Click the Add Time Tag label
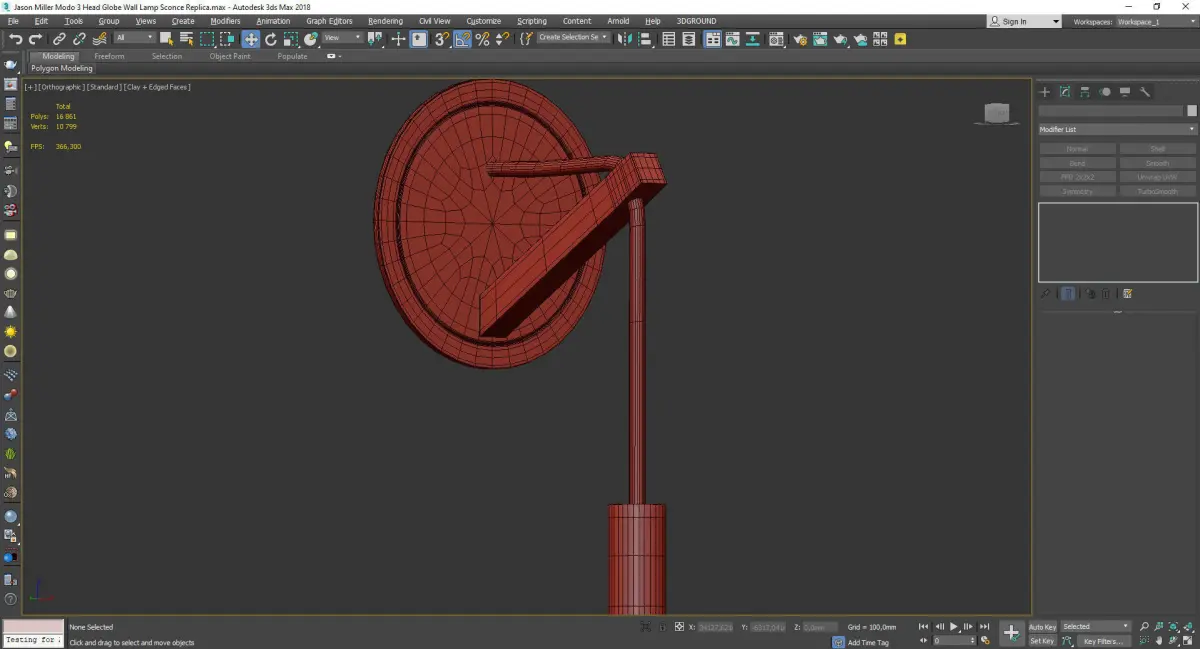Screen dimensions: 1200x649 coord(868,642)
